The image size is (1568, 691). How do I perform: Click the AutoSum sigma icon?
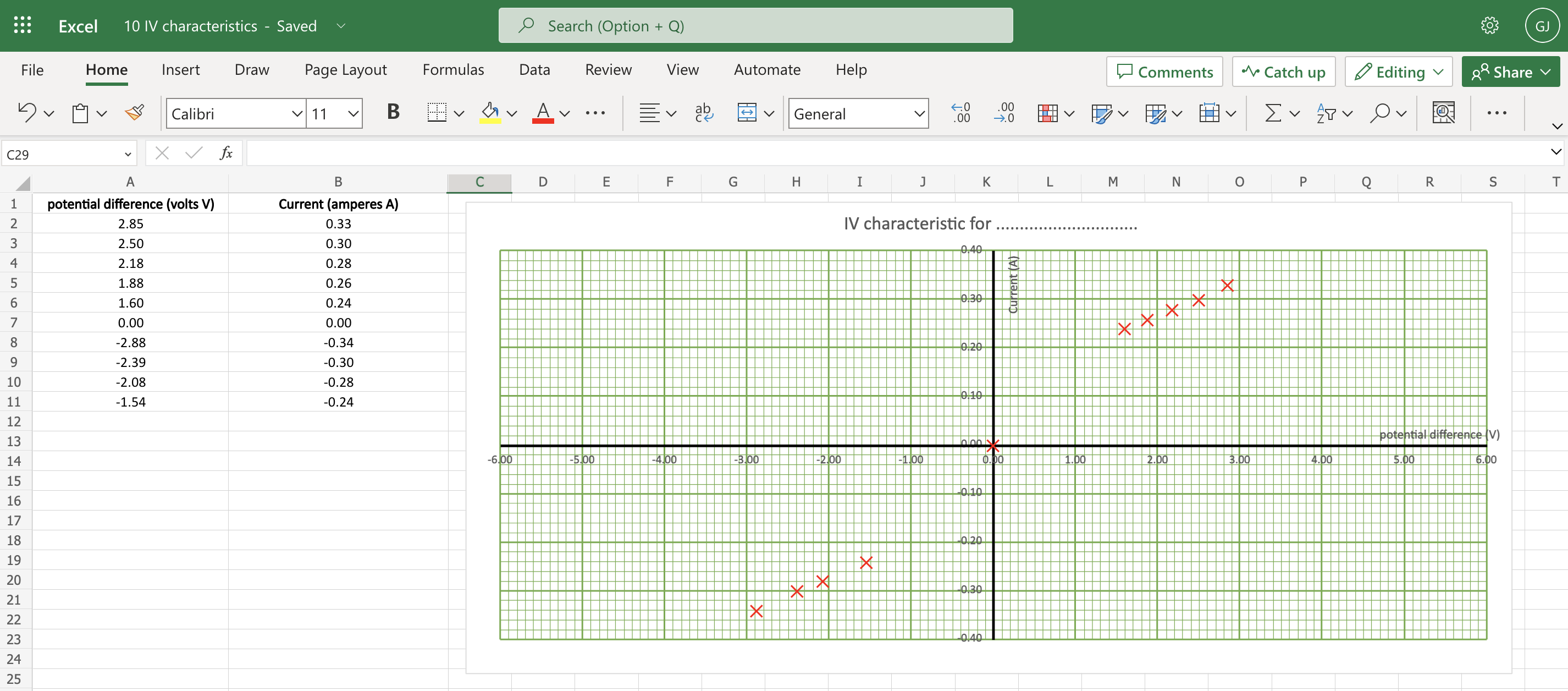(1273, 113)
